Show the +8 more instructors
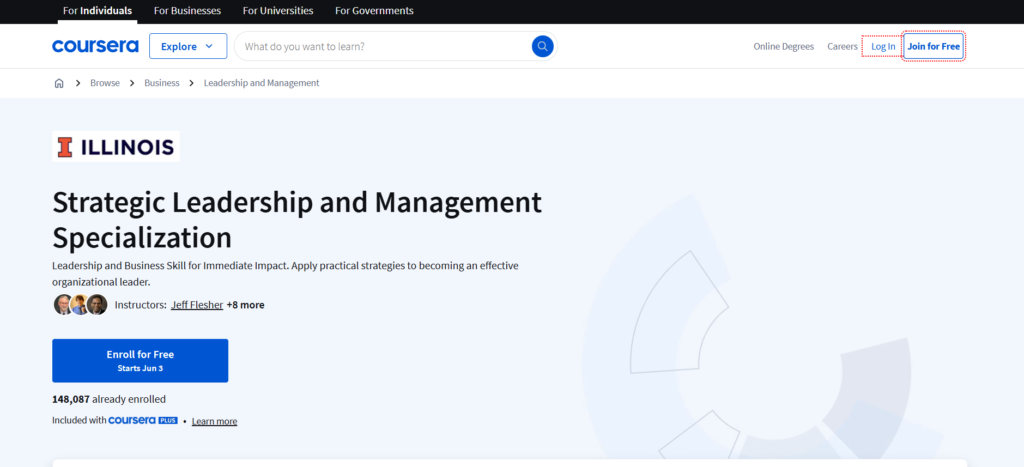The height and width of the screenshot is (467, 1024). (x=246, y=304)
